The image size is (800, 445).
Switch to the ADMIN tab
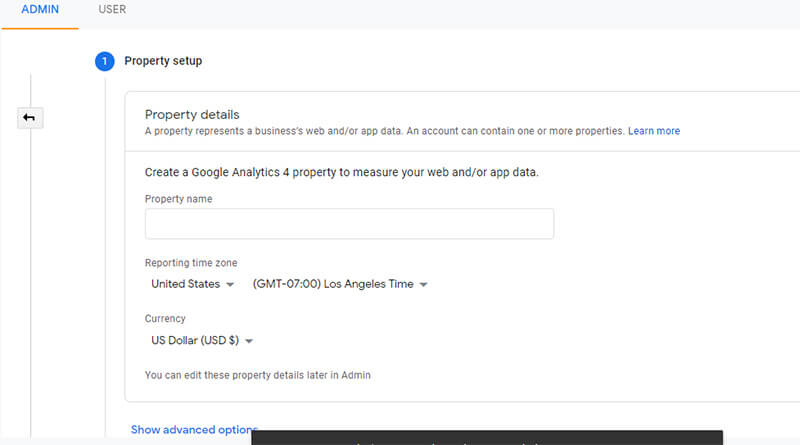point(40,9)
